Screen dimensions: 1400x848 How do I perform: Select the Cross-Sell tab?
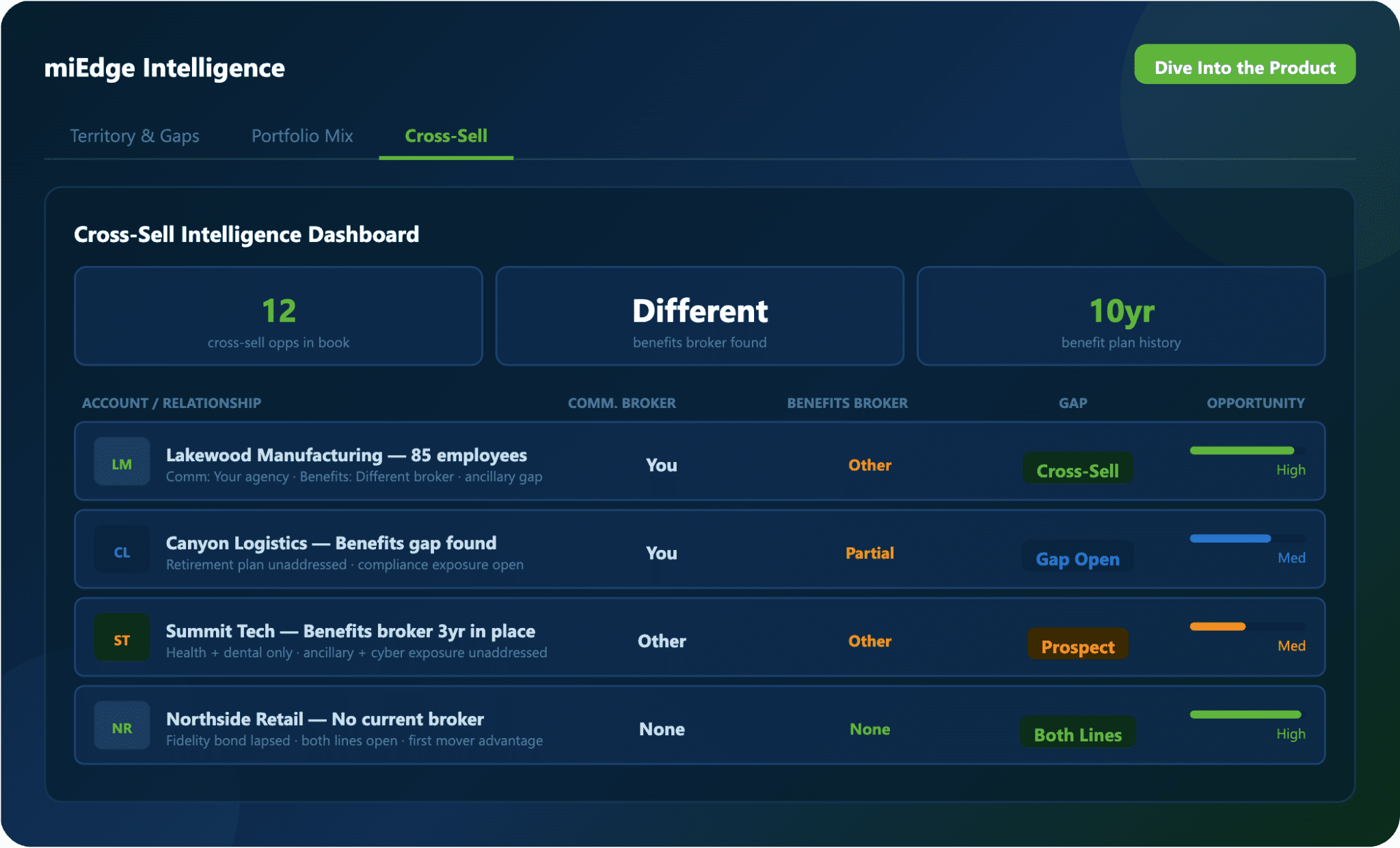[446, 136]
